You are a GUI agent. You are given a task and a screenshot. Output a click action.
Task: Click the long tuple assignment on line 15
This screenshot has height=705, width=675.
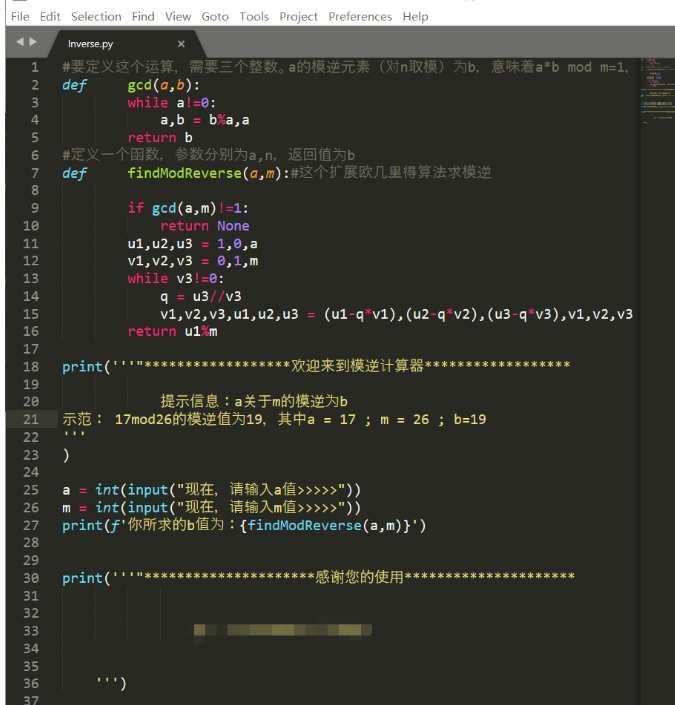pos(397,314)
